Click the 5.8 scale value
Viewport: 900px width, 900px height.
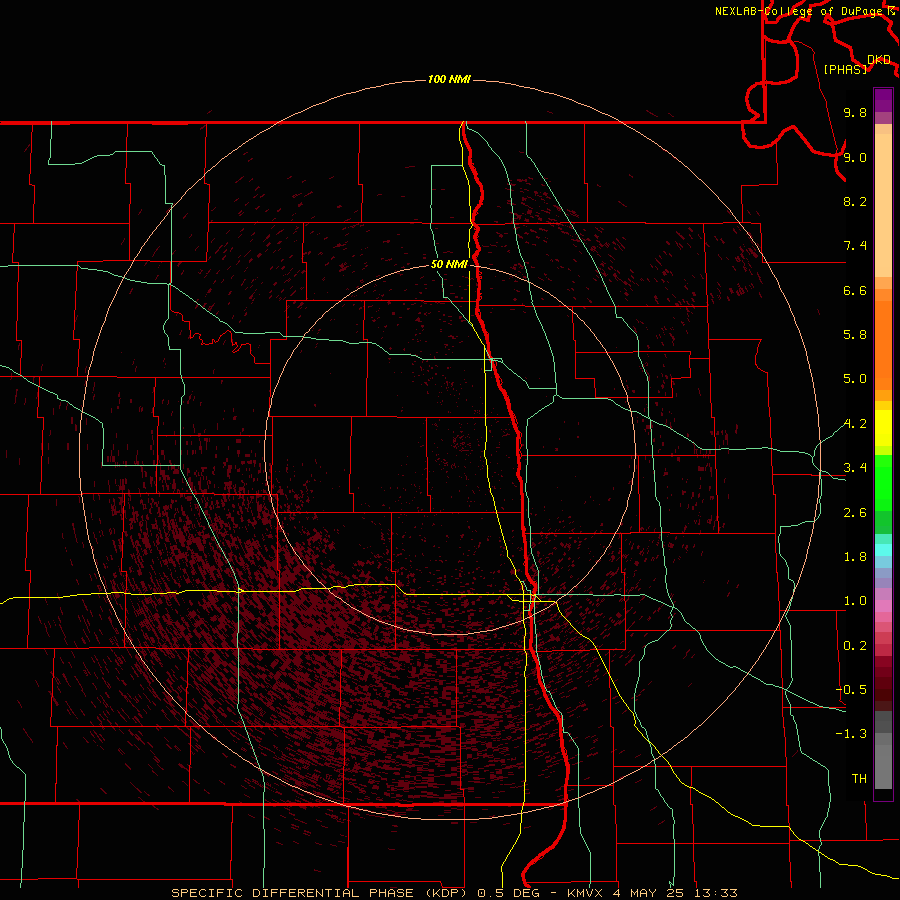855,335
